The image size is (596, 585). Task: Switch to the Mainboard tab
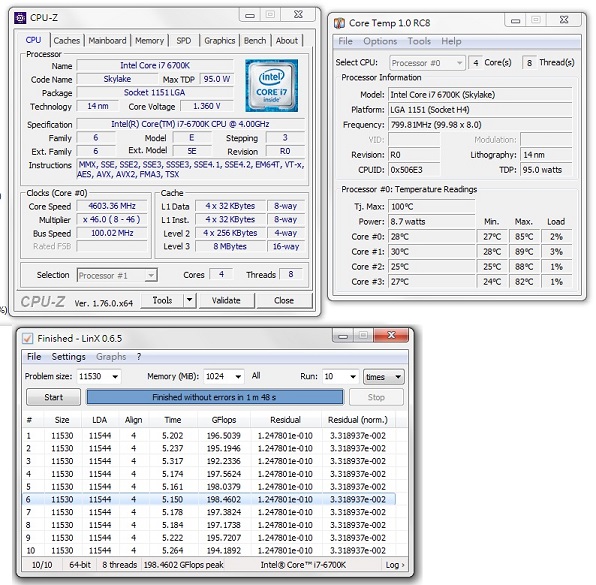pyautogui.click(x=107, y=40)
